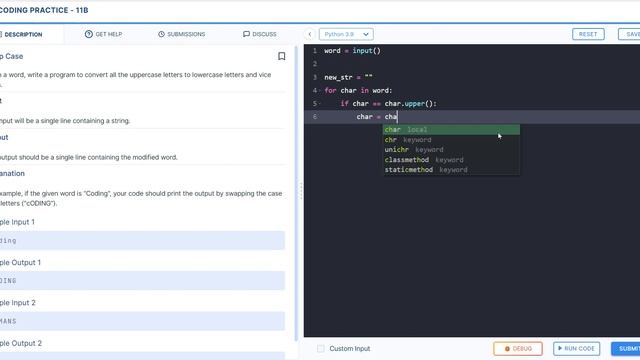Image resolution: width=640 pixels, height=360 pixels.
Task: Select the 'char local' autocomplete suggestion
Action: [x=451, y=130]
